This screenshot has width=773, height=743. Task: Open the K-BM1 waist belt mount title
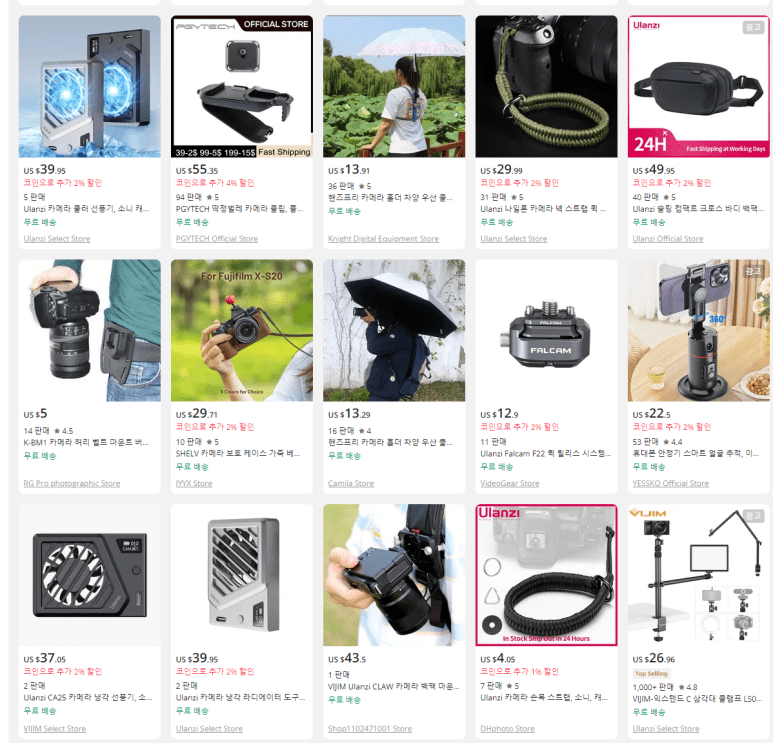click(86, 442)
